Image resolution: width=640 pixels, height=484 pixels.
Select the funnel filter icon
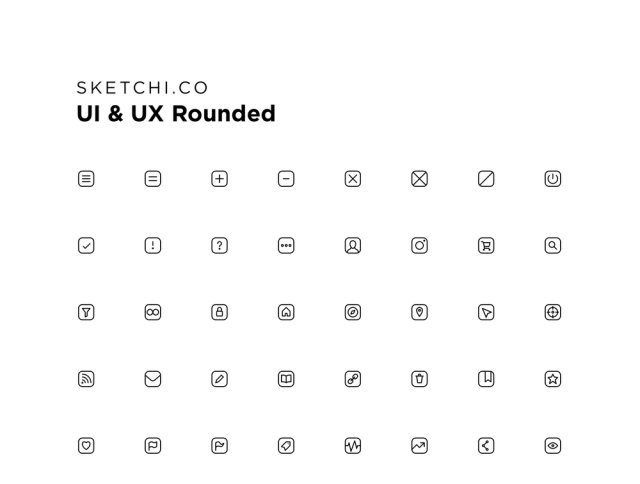click(86, 312)
